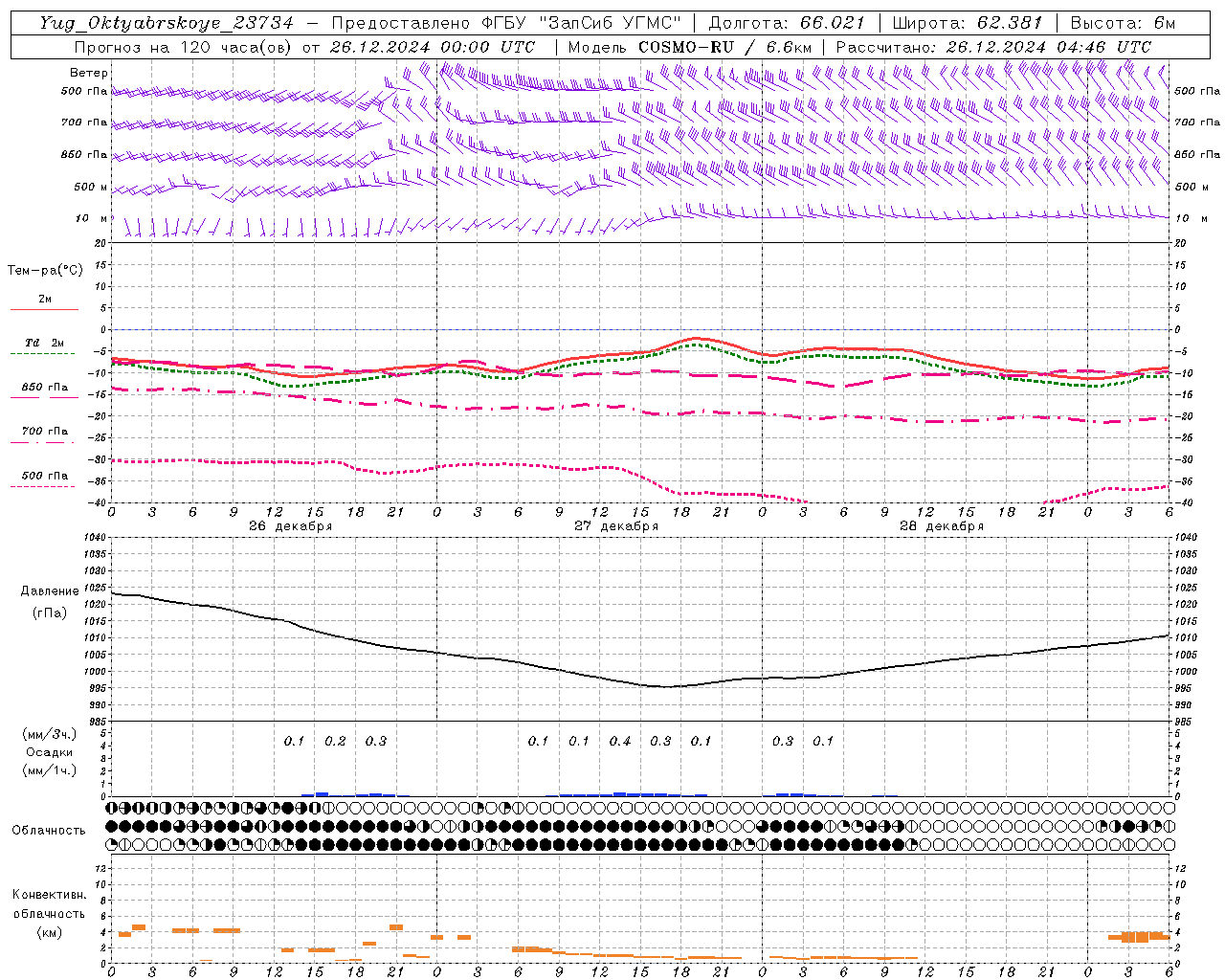Click the 28 декабря date label

click(x=942, y=526)
